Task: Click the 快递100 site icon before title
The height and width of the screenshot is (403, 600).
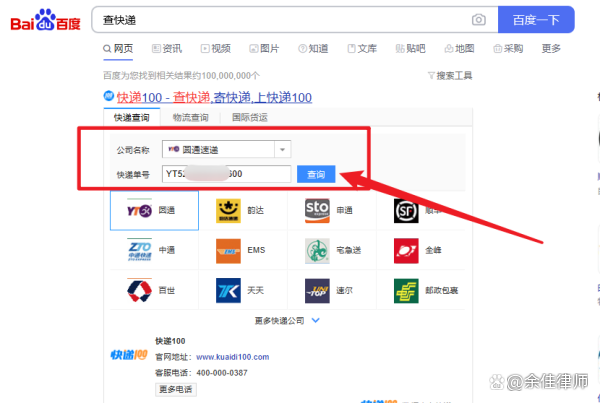Action: coord(109,96)
